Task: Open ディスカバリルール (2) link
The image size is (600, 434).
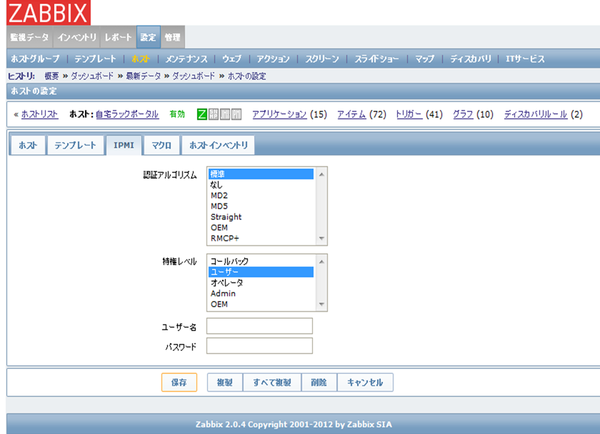Action: [x=543, y=114]
